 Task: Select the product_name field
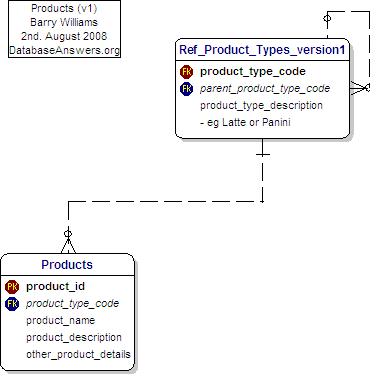click(61, 320)
